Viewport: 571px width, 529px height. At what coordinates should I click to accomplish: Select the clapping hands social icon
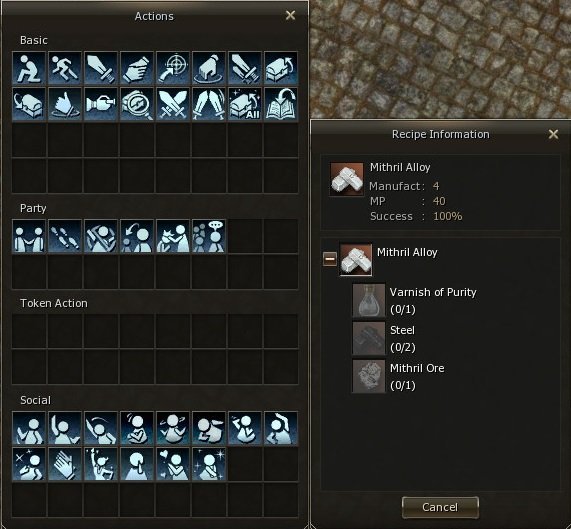click(x=65, y=465)
